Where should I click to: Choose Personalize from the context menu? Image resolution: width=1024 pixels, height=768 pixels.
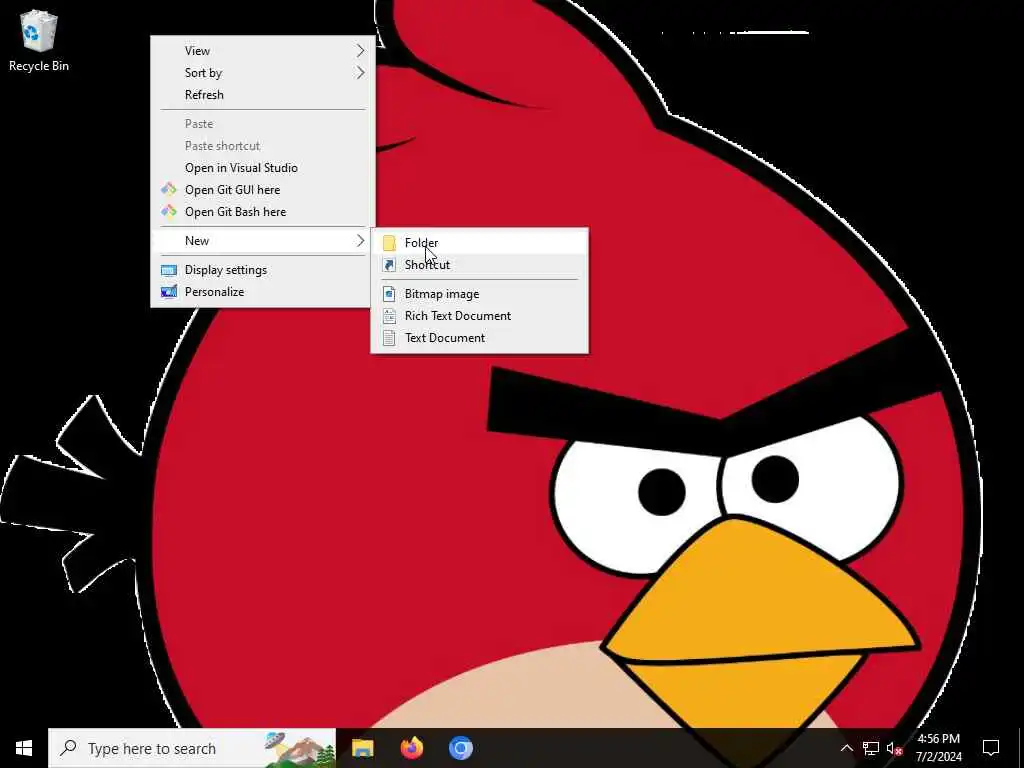coord(263,292)
